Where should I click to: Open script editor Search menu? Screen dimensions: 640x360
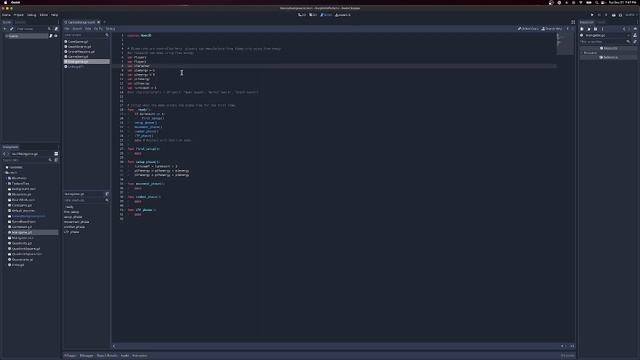(77, 29)
